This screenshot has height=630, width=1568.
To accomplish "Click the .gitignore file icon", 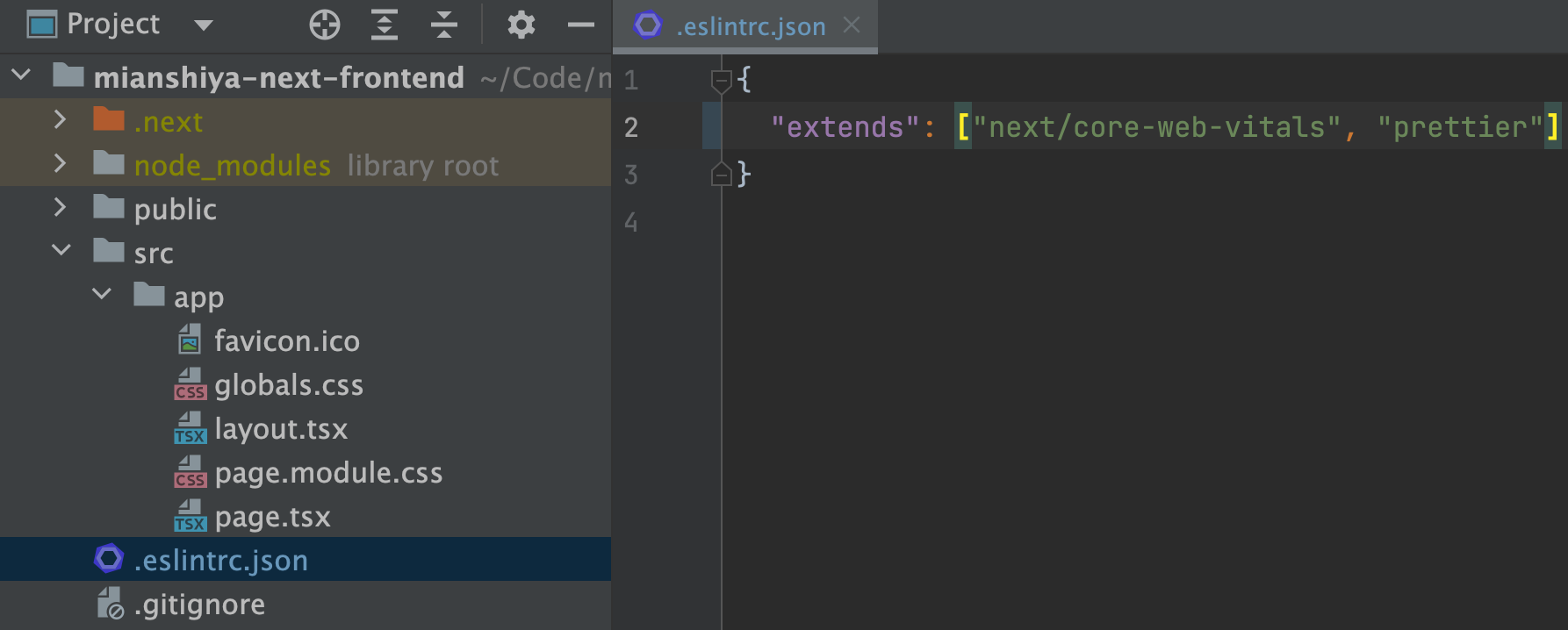I will pos(110,604).
